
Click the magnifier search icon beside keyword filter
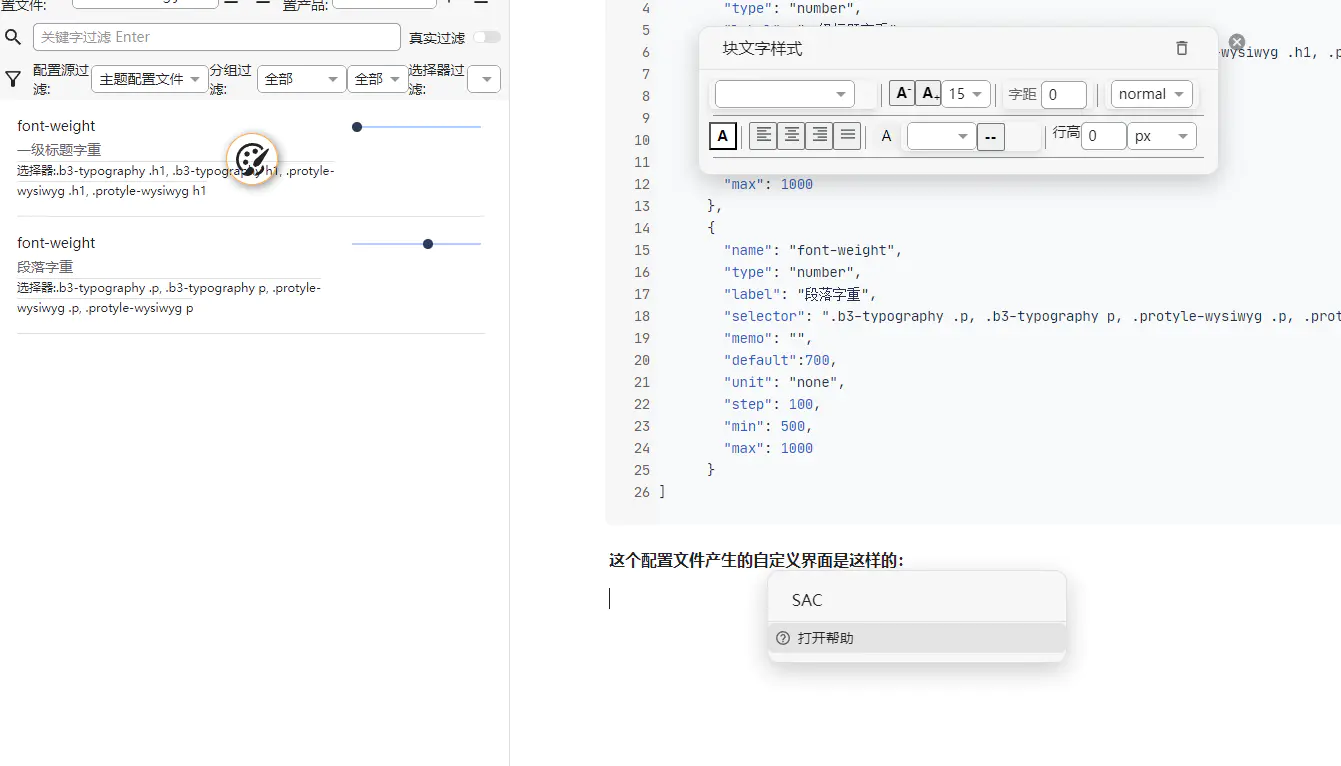click(13, 37)
